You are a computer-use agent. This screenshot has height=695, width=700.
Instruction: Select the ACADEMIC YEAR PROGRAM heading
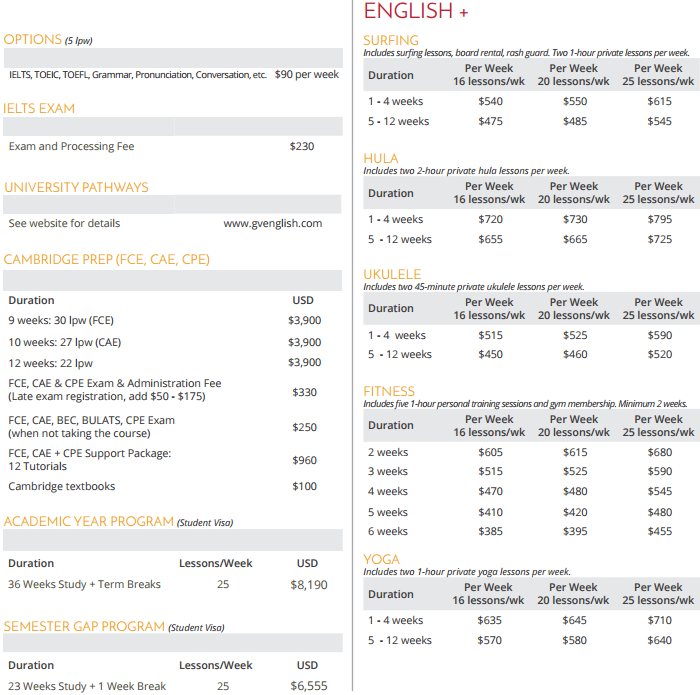tap(88, 522)
